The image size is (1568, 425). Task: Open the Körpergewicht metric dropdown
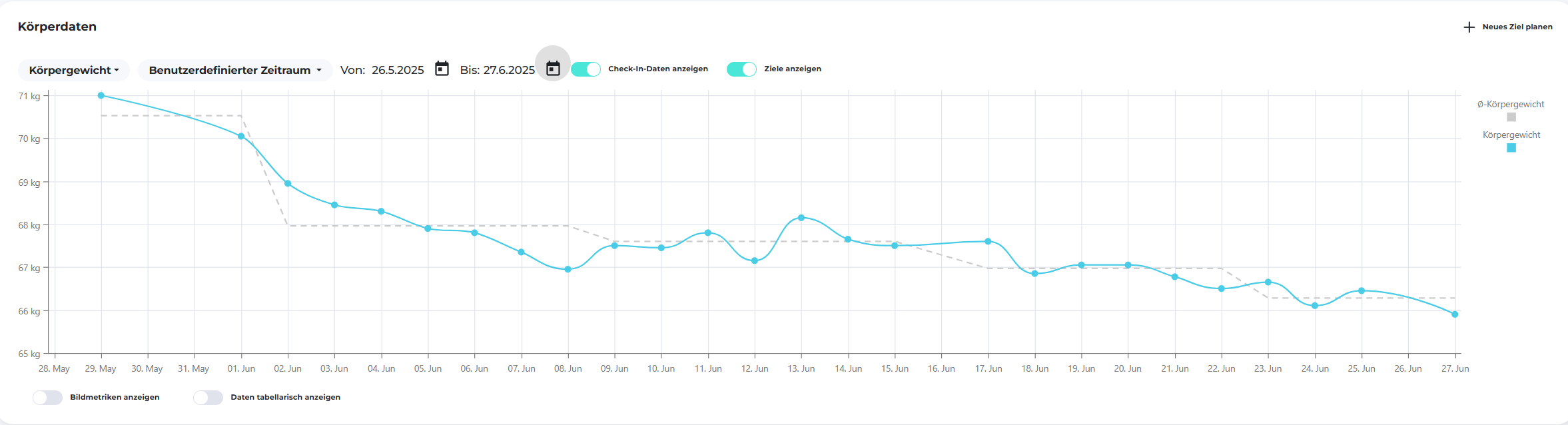(x=74, y=70)
